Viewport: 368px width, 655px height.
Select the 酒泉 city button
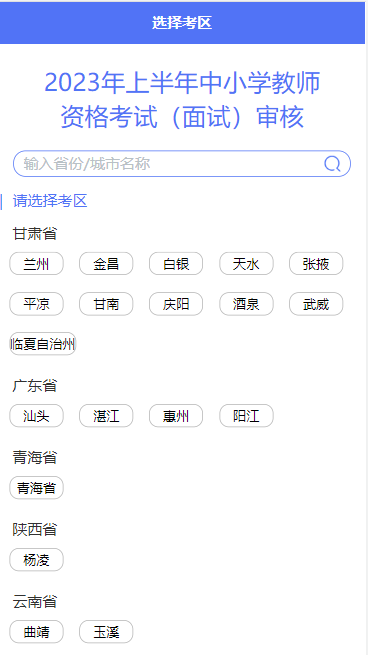pos(246,304)
